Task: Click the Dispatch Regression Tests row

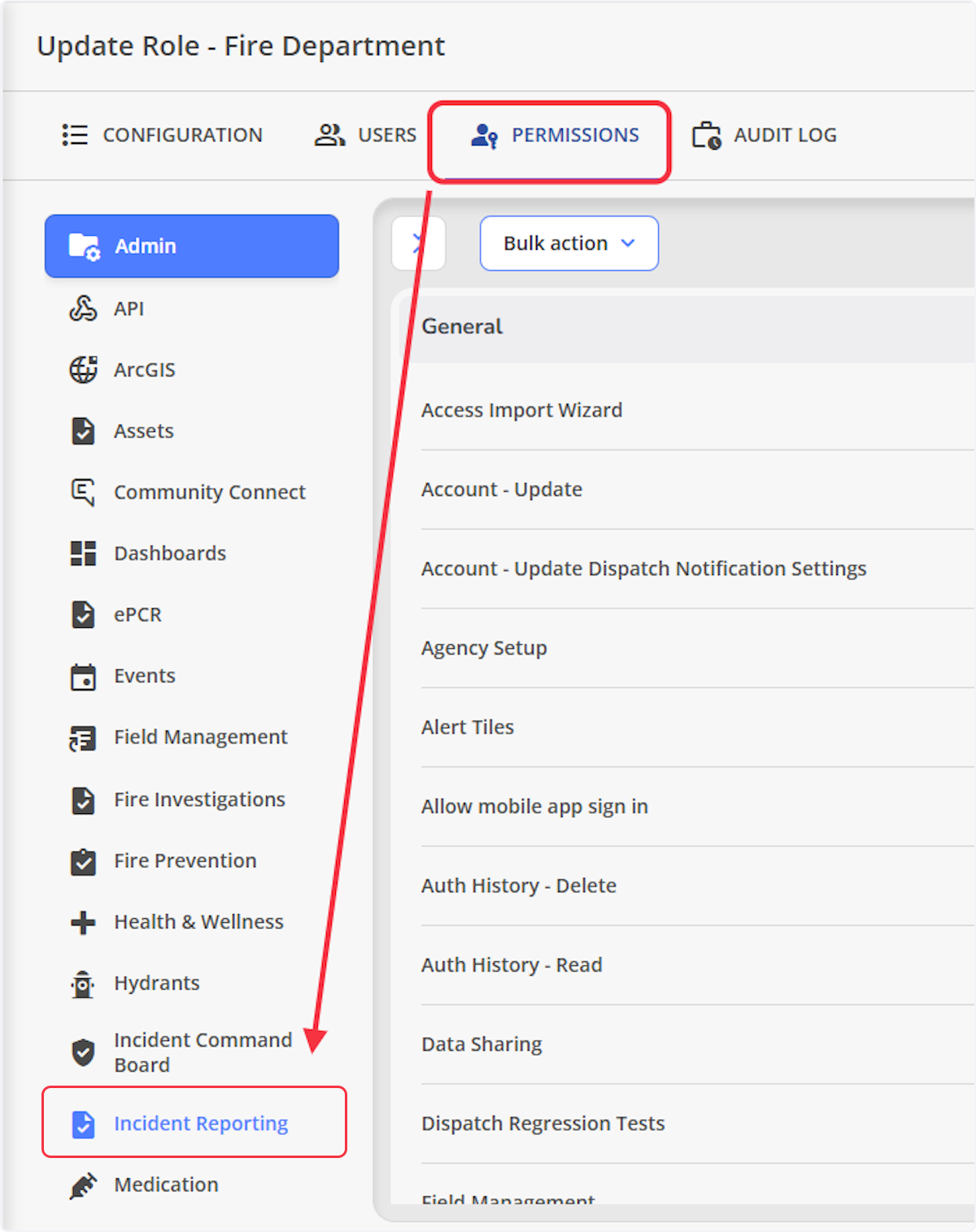Action: click(x=698, y=1124)
